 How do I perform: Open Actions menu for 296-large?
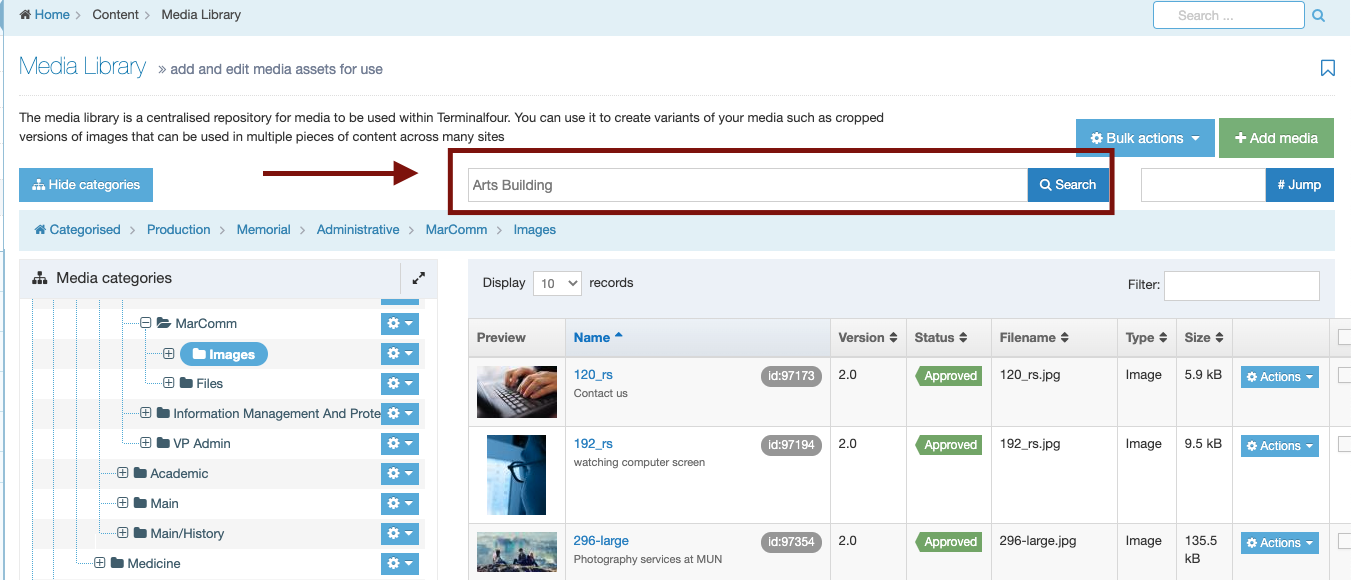[1280, 543]
